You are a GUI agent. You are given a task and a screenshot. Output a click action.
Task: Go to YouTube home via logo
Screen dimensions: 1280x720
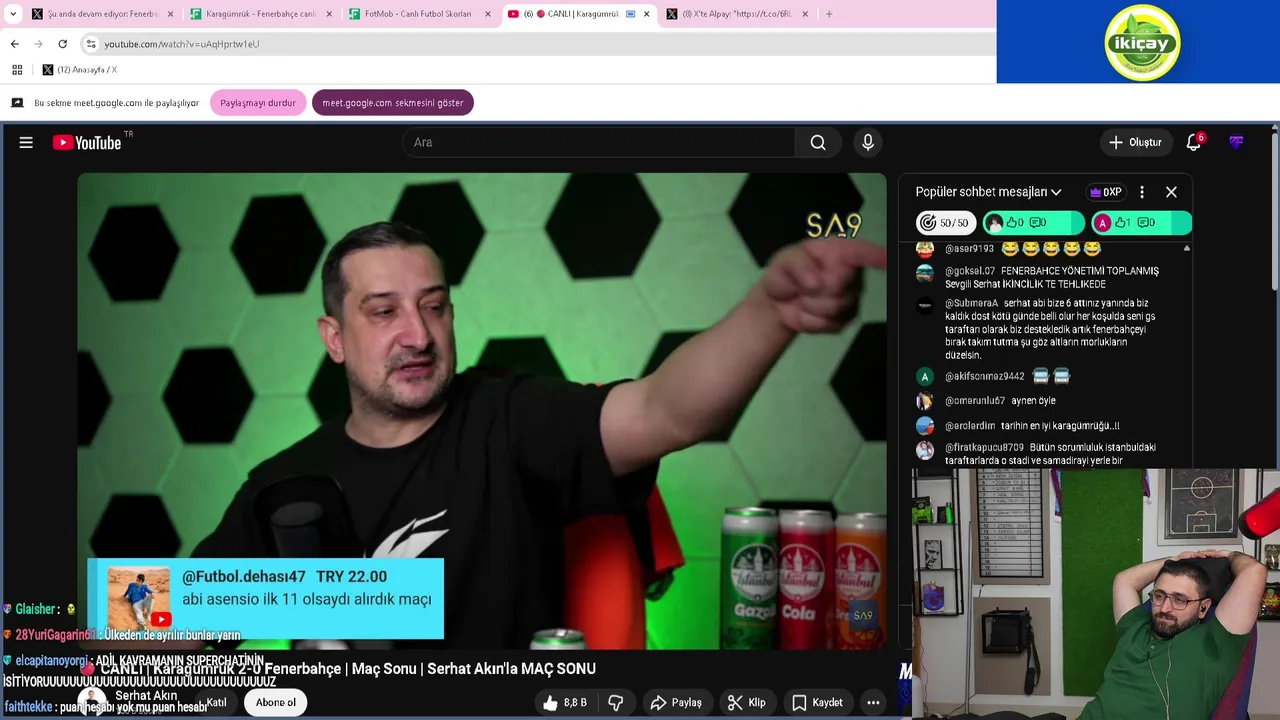(87, 143)
